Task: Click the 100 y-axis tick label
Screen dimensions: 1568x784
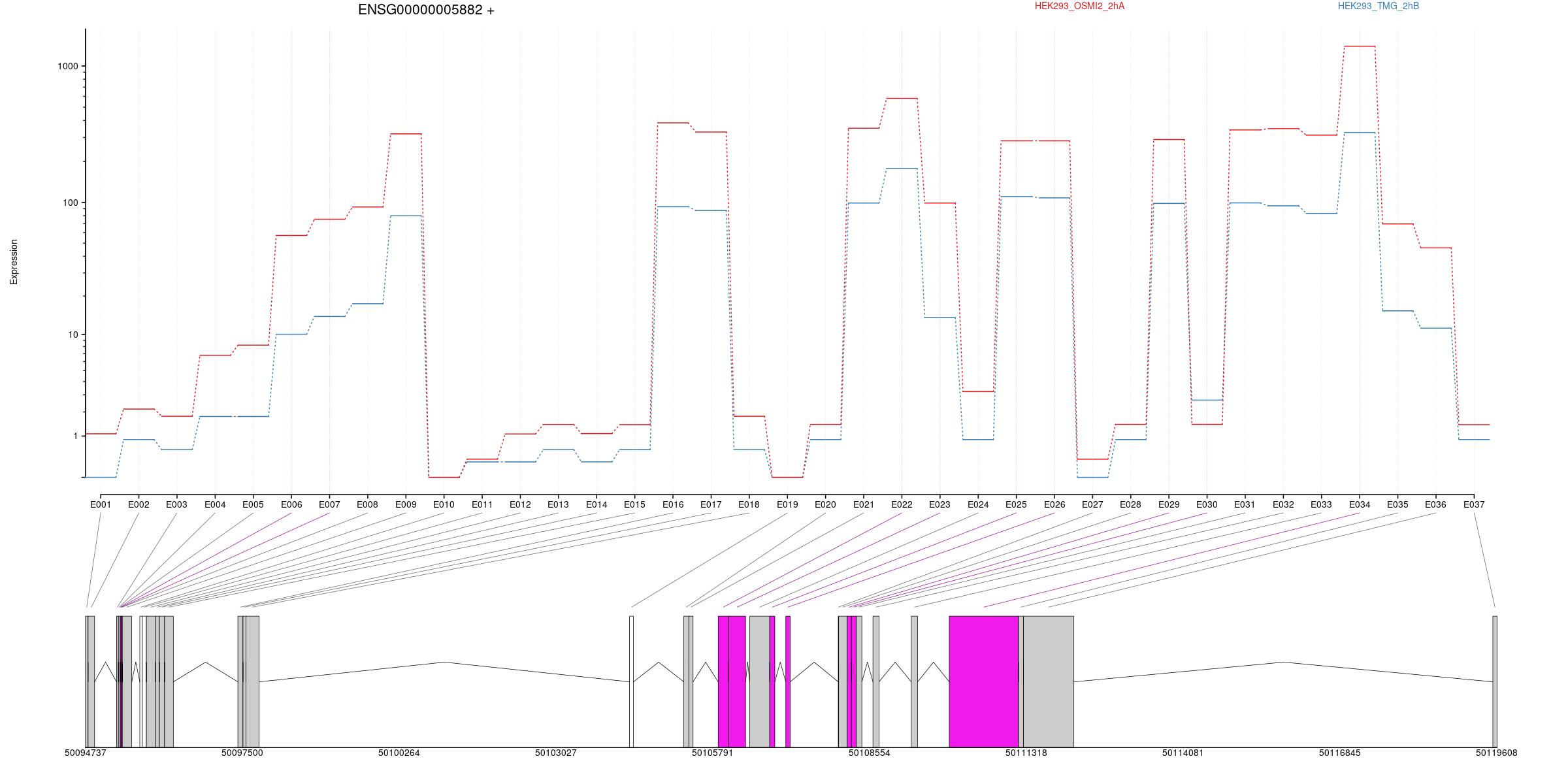Action: point(71,203)
